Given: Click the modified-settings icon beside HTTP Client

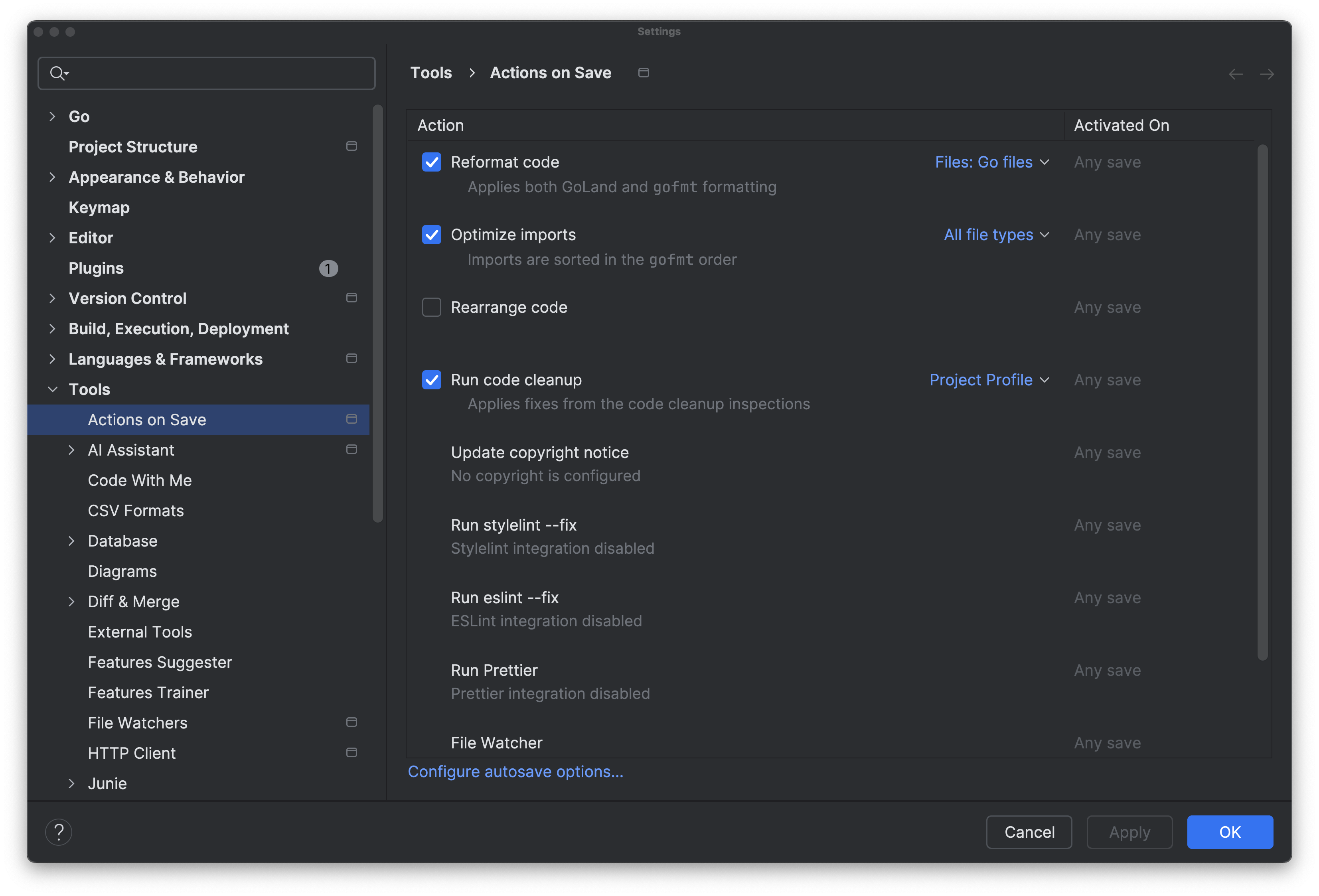Looking at the screenshot, I should coord(351,752).
